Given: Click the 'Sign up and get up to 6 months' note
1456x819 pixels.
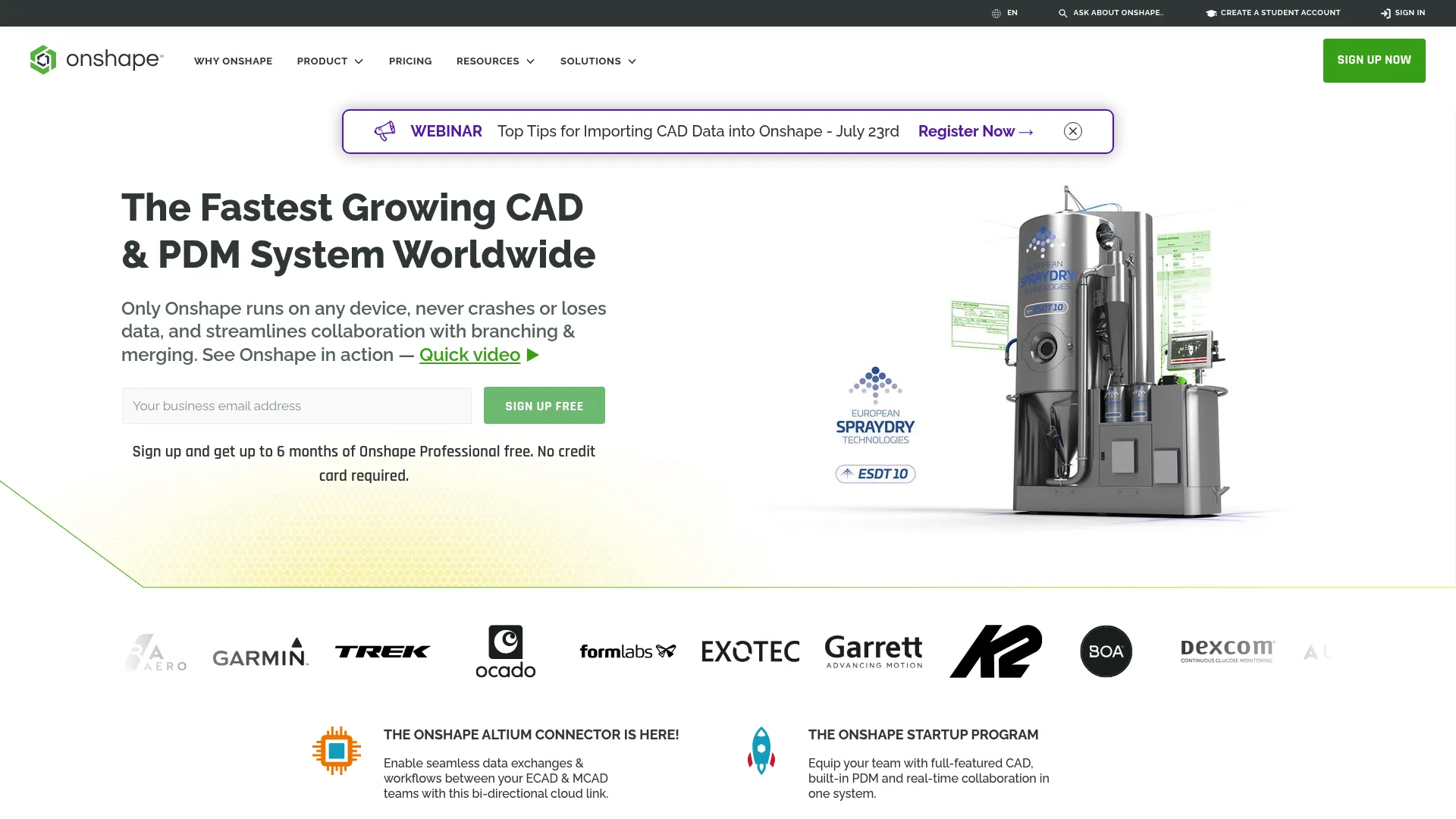Looking at the screenshot, I should coord(364,463).
